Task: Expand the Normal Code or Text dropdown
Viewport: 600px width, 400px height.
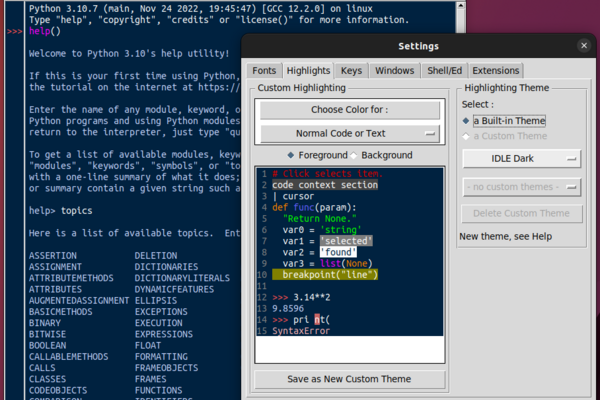Action: pyautogui.click(x=348, y=133)
